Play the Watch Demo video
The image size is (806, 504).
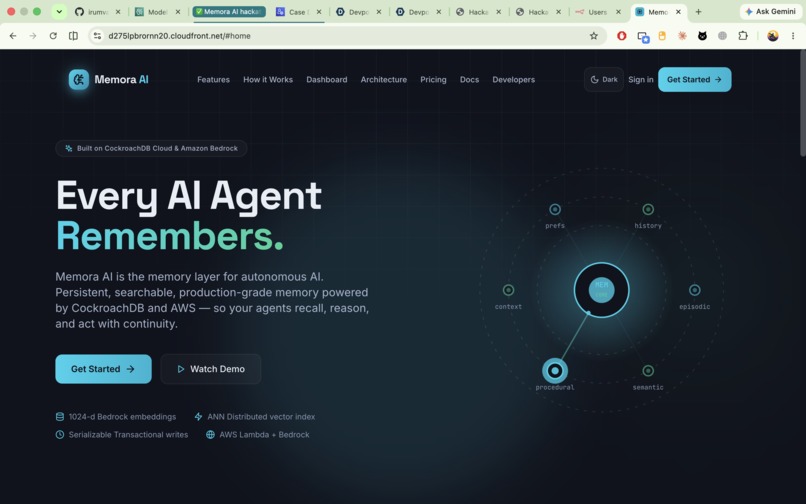point(211,369)
